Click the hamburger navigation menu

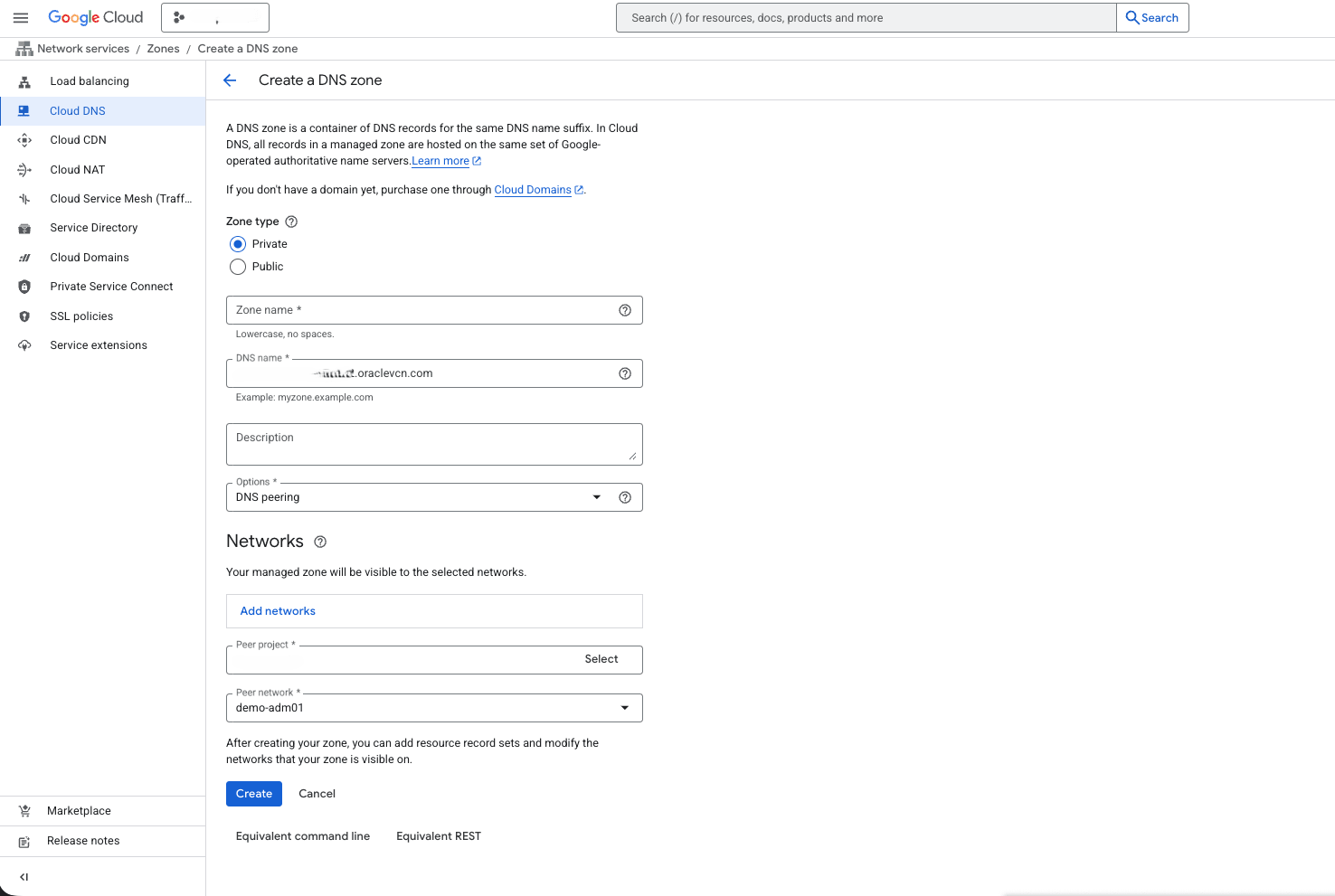21,17
